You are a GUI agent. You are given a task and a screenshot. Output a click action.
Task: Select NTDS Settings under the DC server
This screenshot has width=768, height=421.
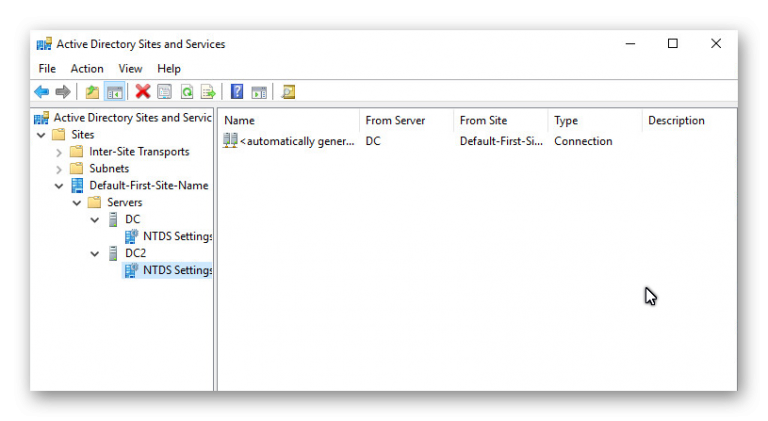click(177, 237)
